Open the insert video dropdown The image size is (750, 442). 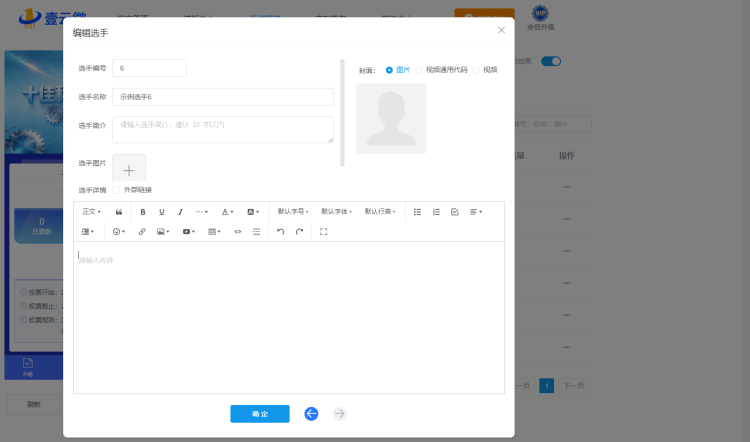pyautogui.click(x=189, y=232)
